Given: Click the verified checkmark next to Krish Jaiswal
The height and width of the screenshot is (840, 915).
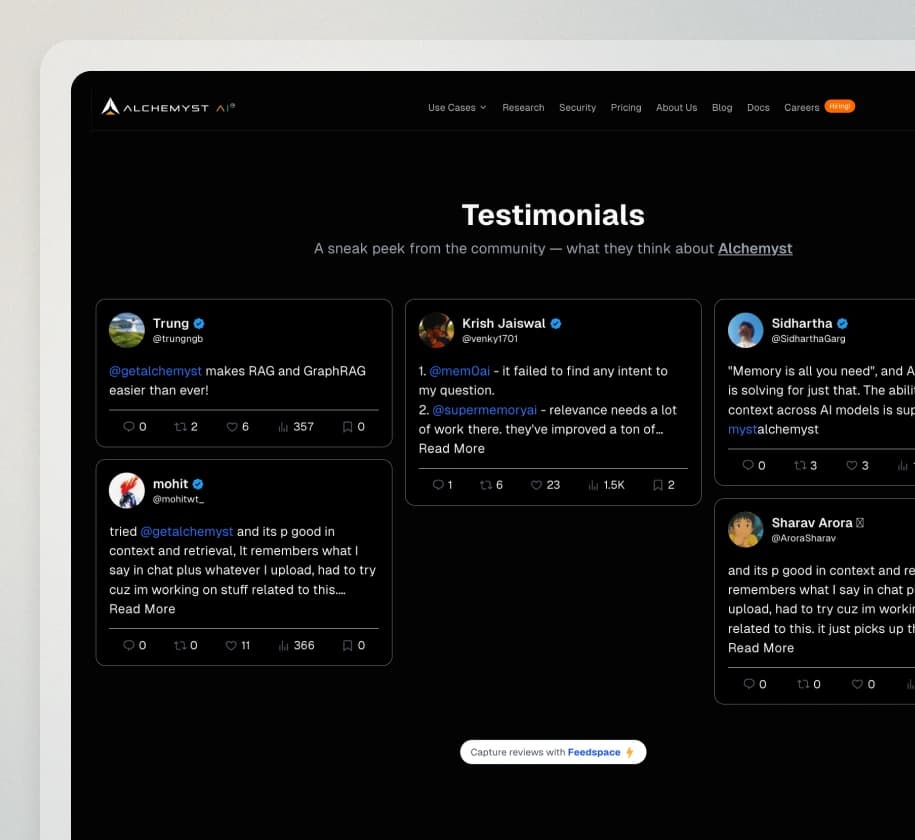Looking at the screenshot, I should pos(555,323).
